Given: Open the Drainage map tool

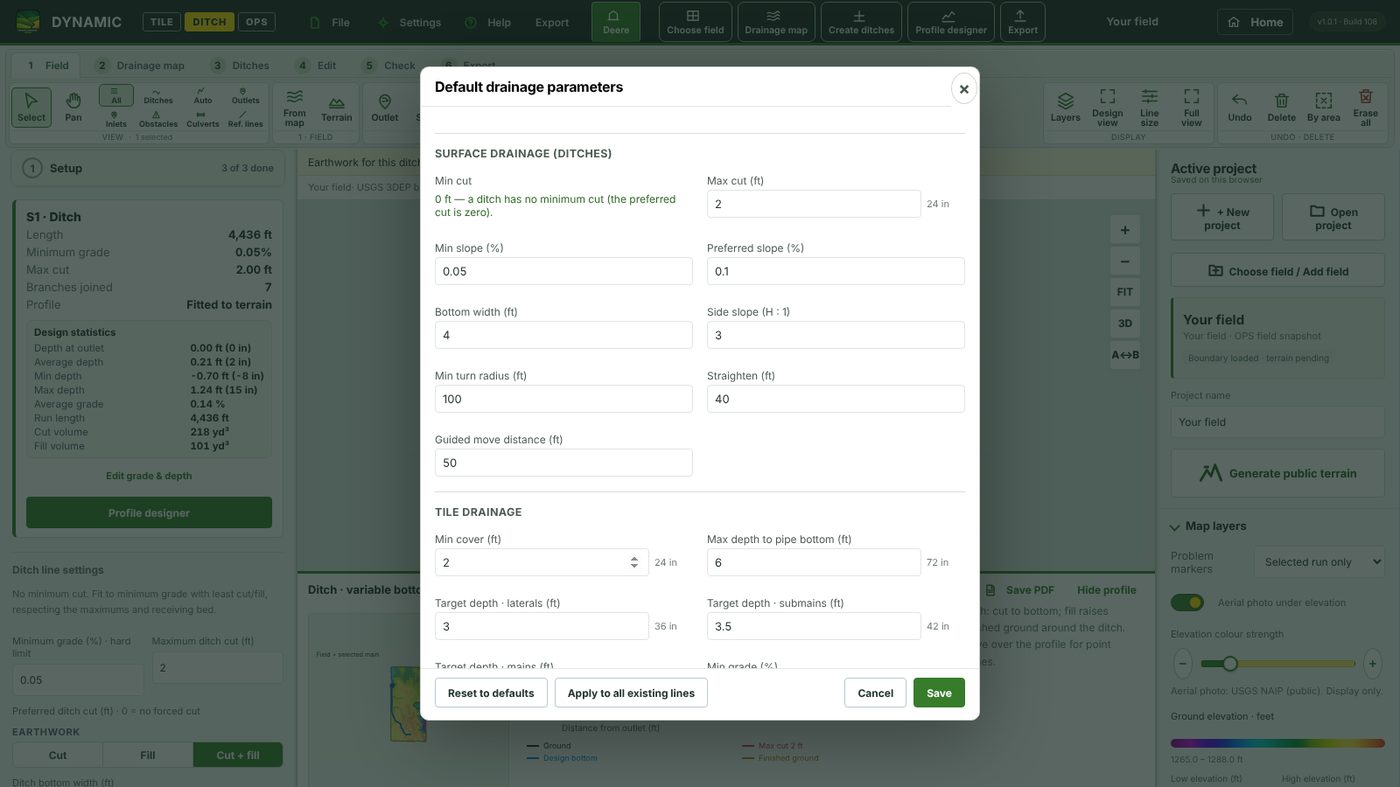Looking at the screenshot, I should 776,21.
